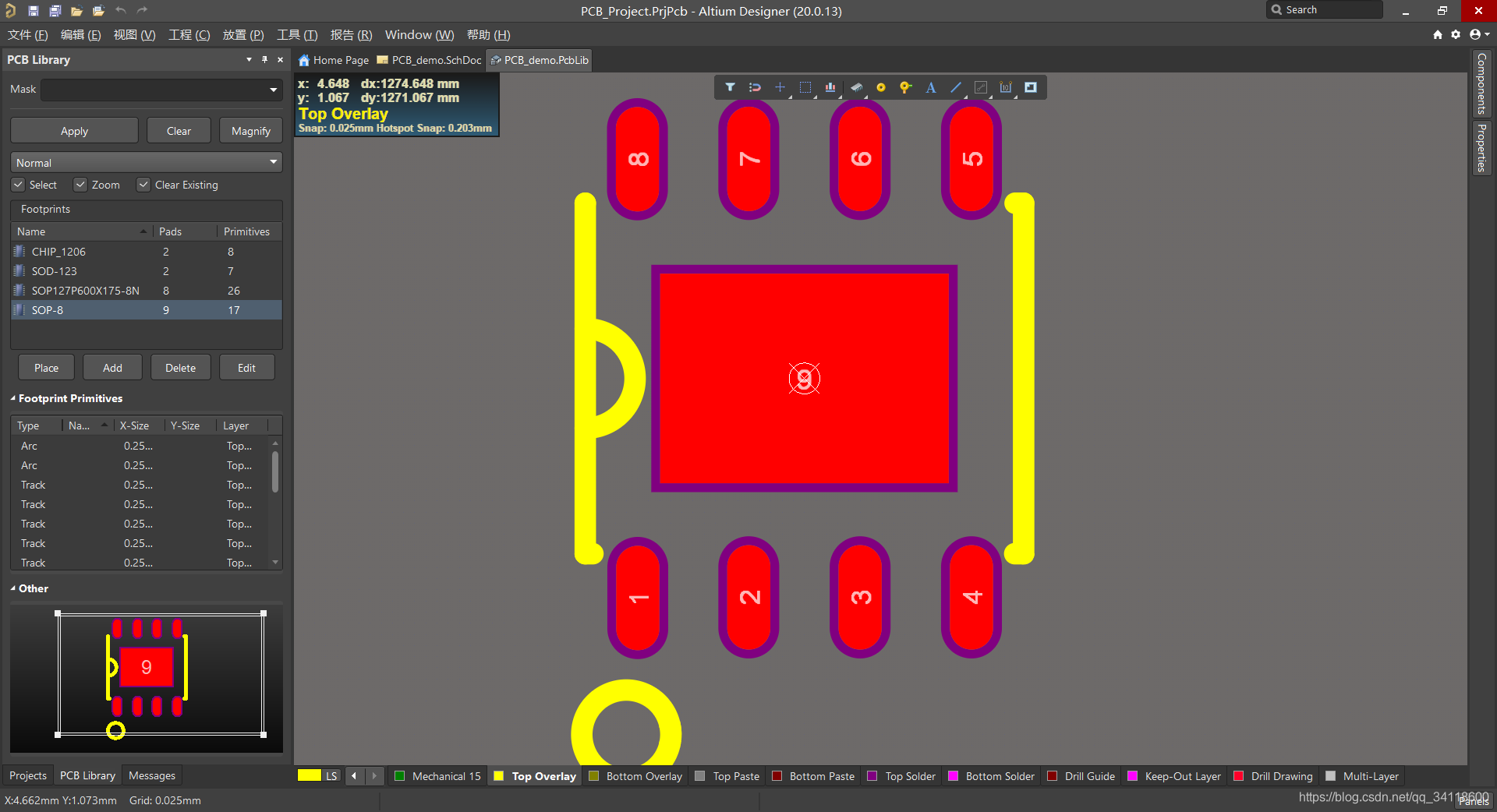Open the 放置 (P) menu
This screenshot has height=812, width=1497.
[x=243, y=34]
